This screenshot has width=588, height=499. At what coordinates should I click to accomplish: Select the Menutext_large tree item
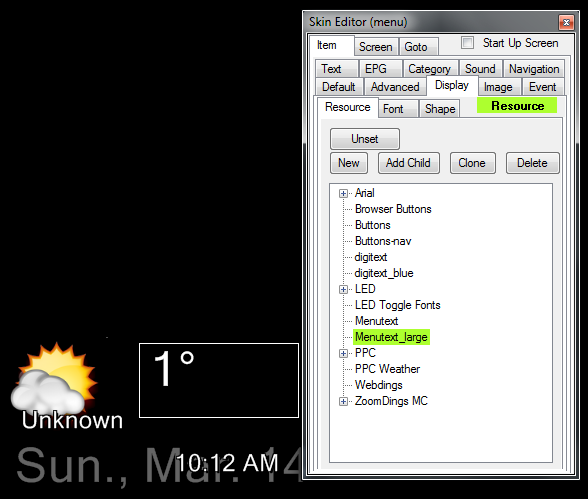[x=391, y=337]
